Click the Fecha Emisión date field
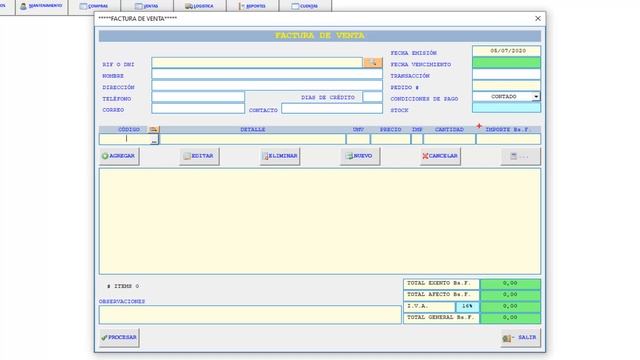Screen dimensions: 640x360 click(506, 51)
